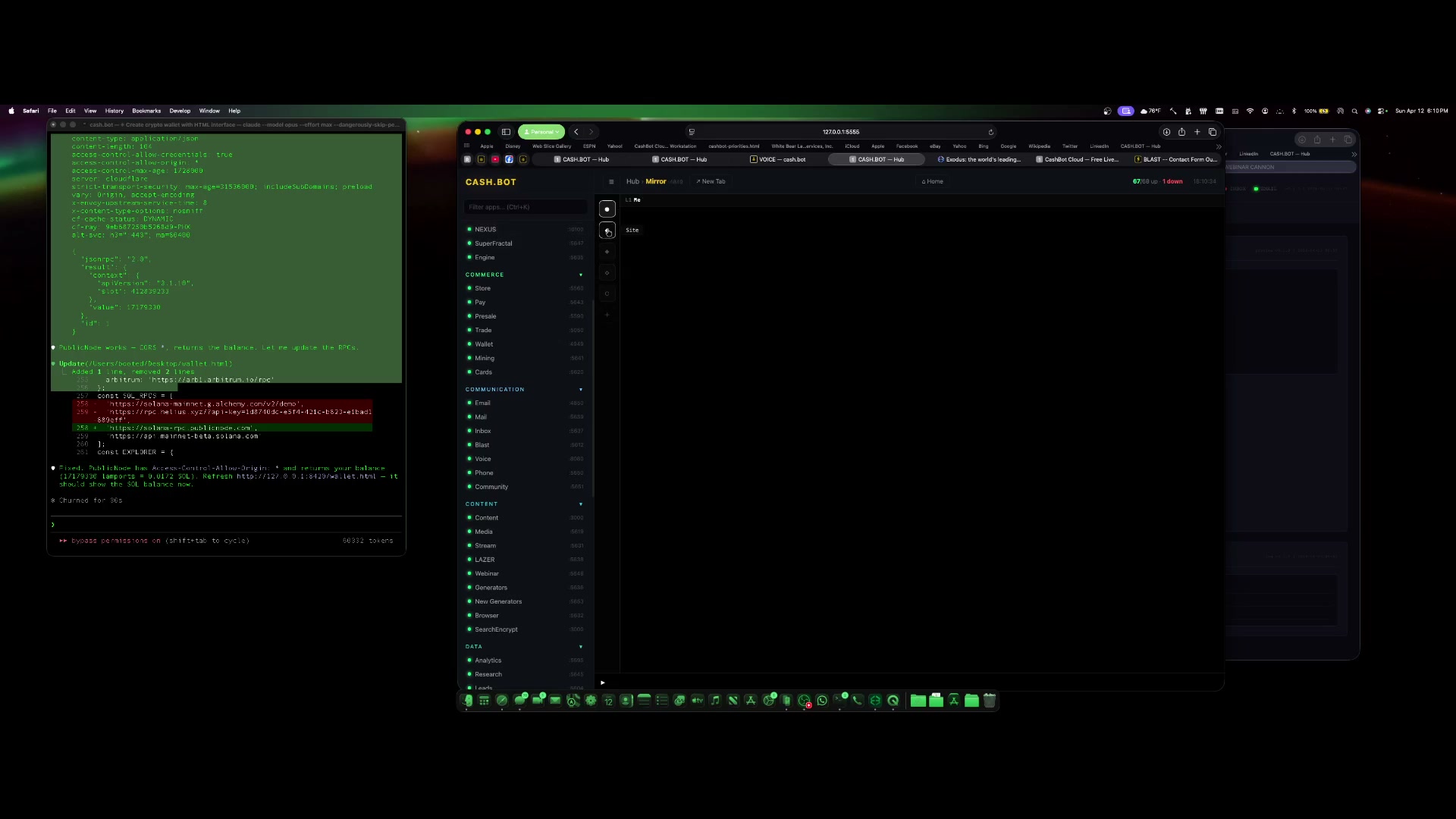Open the Personal profile dropdown in Safari
This screenshot has width=1456, height=819.
click(x=541, y=132)
